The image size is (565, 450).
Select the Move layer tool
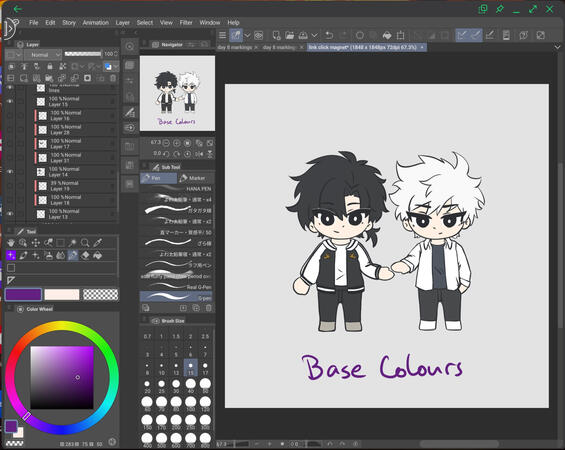click(x=36, y=242)
